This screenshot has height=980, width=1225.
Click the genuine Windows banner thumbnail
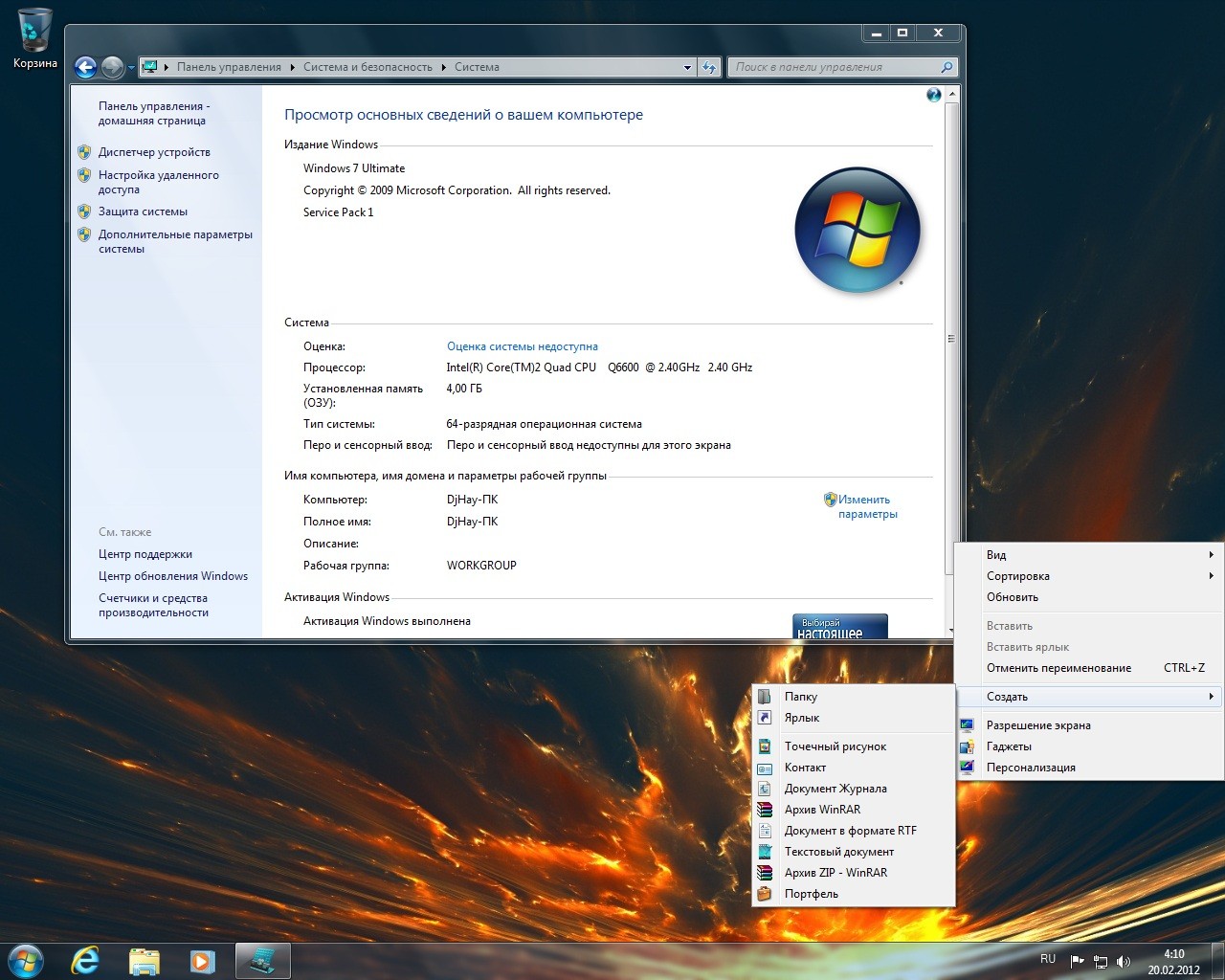pyautogui.click(x=840, y=626)
